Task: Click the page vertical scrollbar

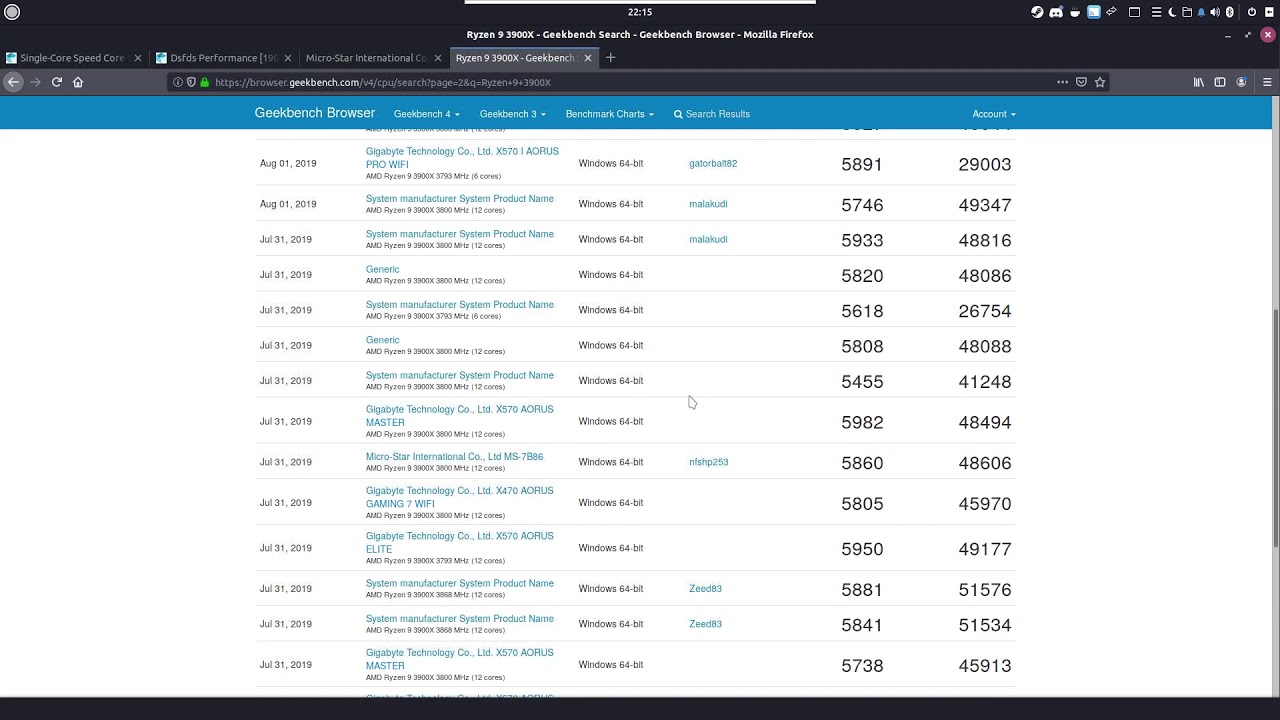Action: [x=1275, y=428]
